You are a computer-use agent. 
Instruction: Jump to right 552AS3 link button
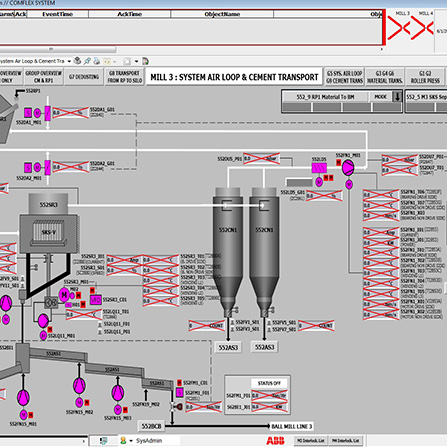265,347
